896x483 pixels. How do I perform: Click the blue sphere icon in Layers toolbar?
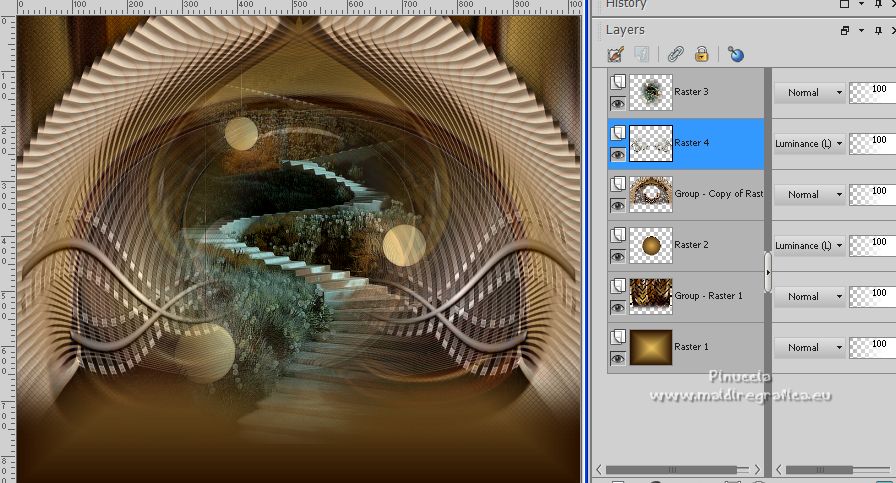pyautogui.click(x=735, y=54)
